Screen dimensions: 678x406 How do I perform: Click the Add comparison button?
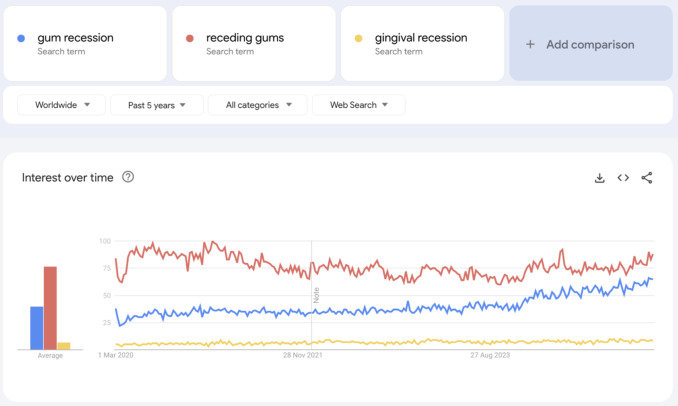(x=591, y=43)
